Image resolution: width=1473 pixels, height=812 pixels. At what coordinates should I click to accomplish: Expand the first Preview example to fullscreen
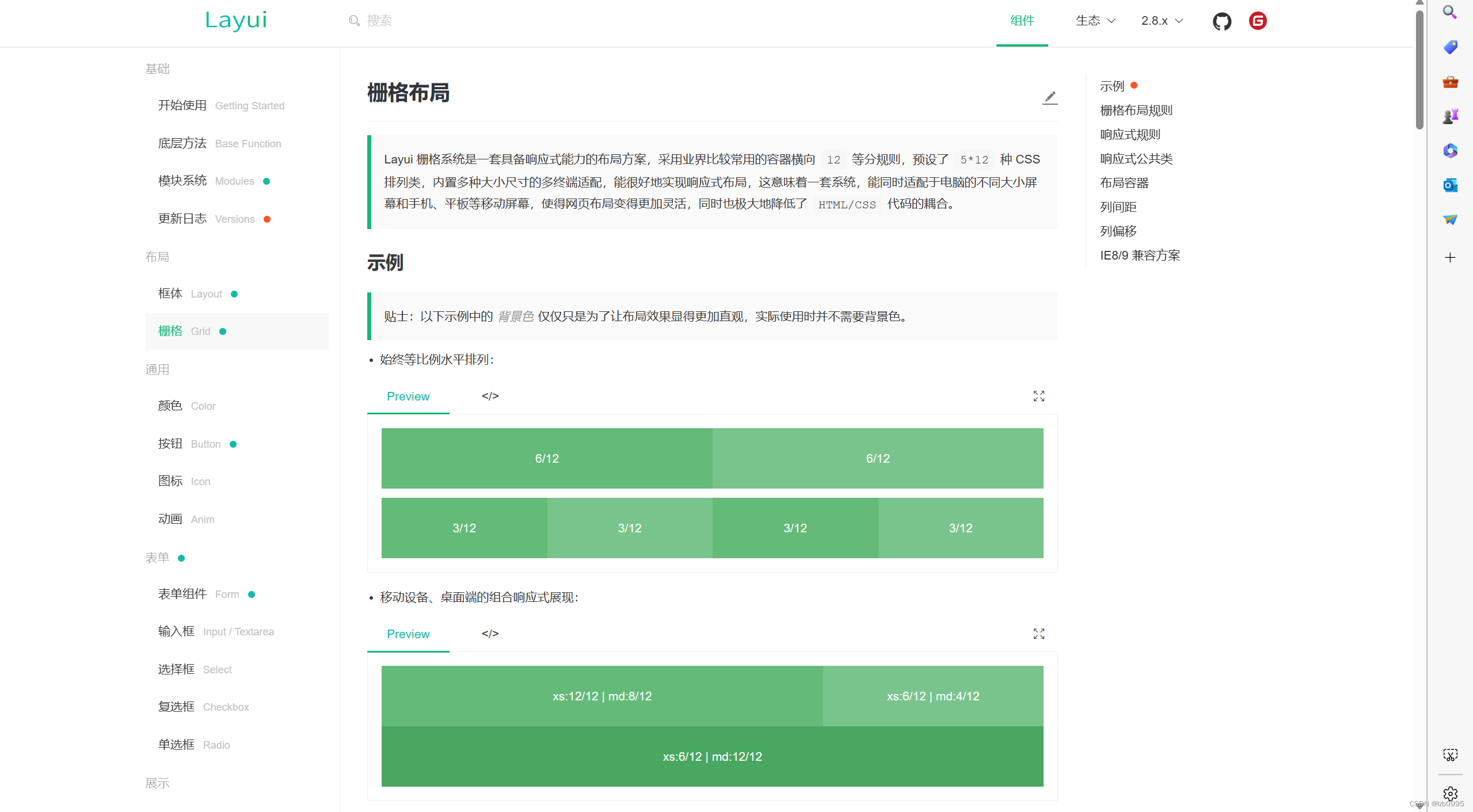tap(1038, 396)
